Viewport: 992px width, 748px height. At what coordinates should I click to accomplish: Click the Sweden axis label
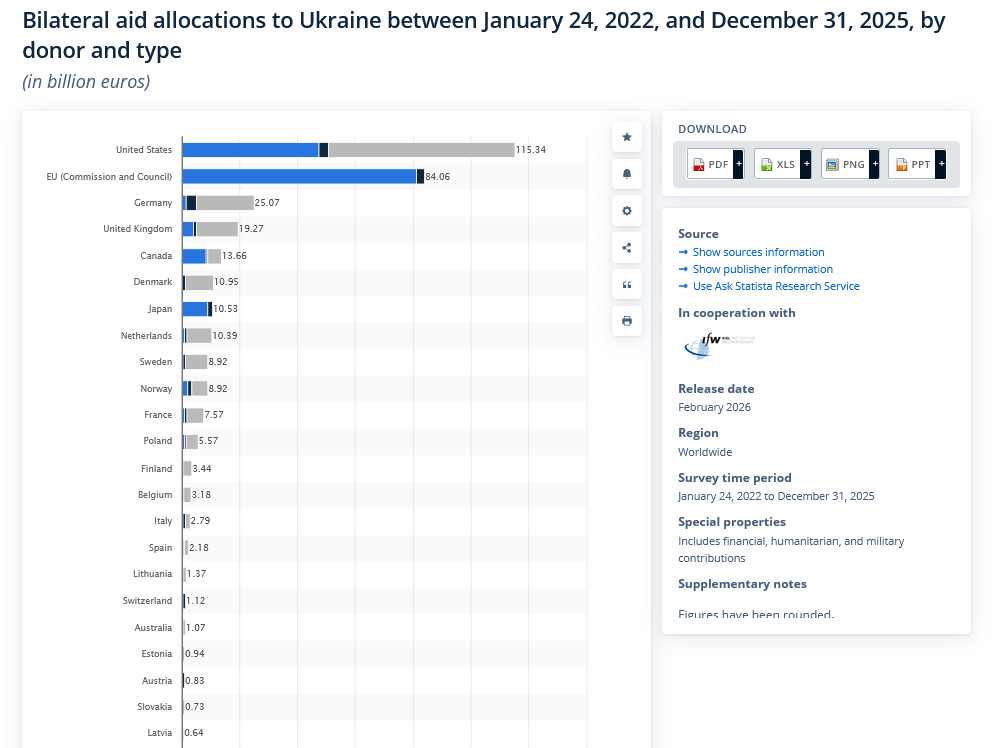pos(156,362)
